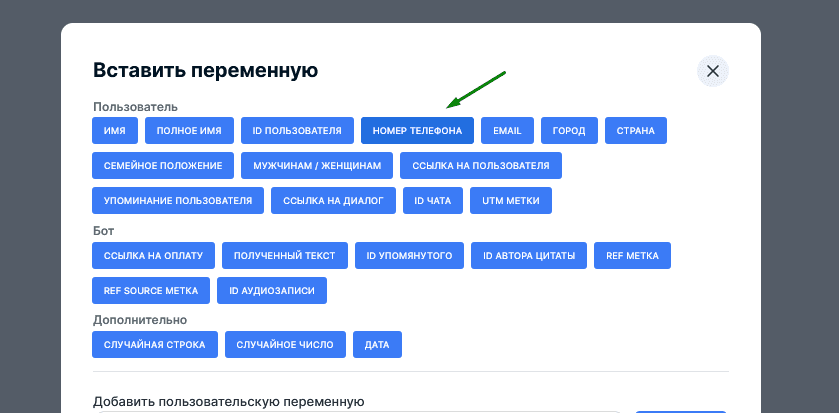Insert the СТРАНА variable
This screenshot has width=839, height=413.
[x=635, y=130]
